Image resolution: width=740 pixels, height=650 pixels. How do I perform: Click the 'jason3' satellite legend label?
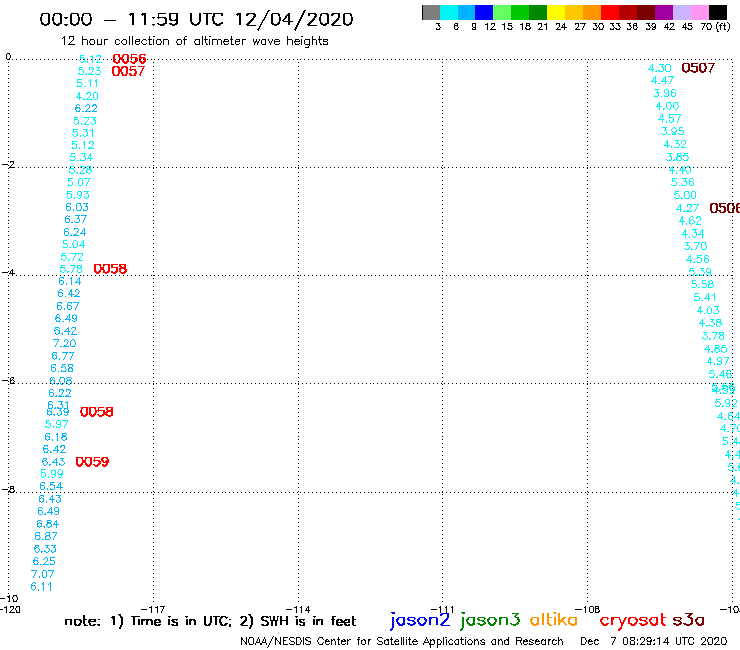click(x=490, y=620)
